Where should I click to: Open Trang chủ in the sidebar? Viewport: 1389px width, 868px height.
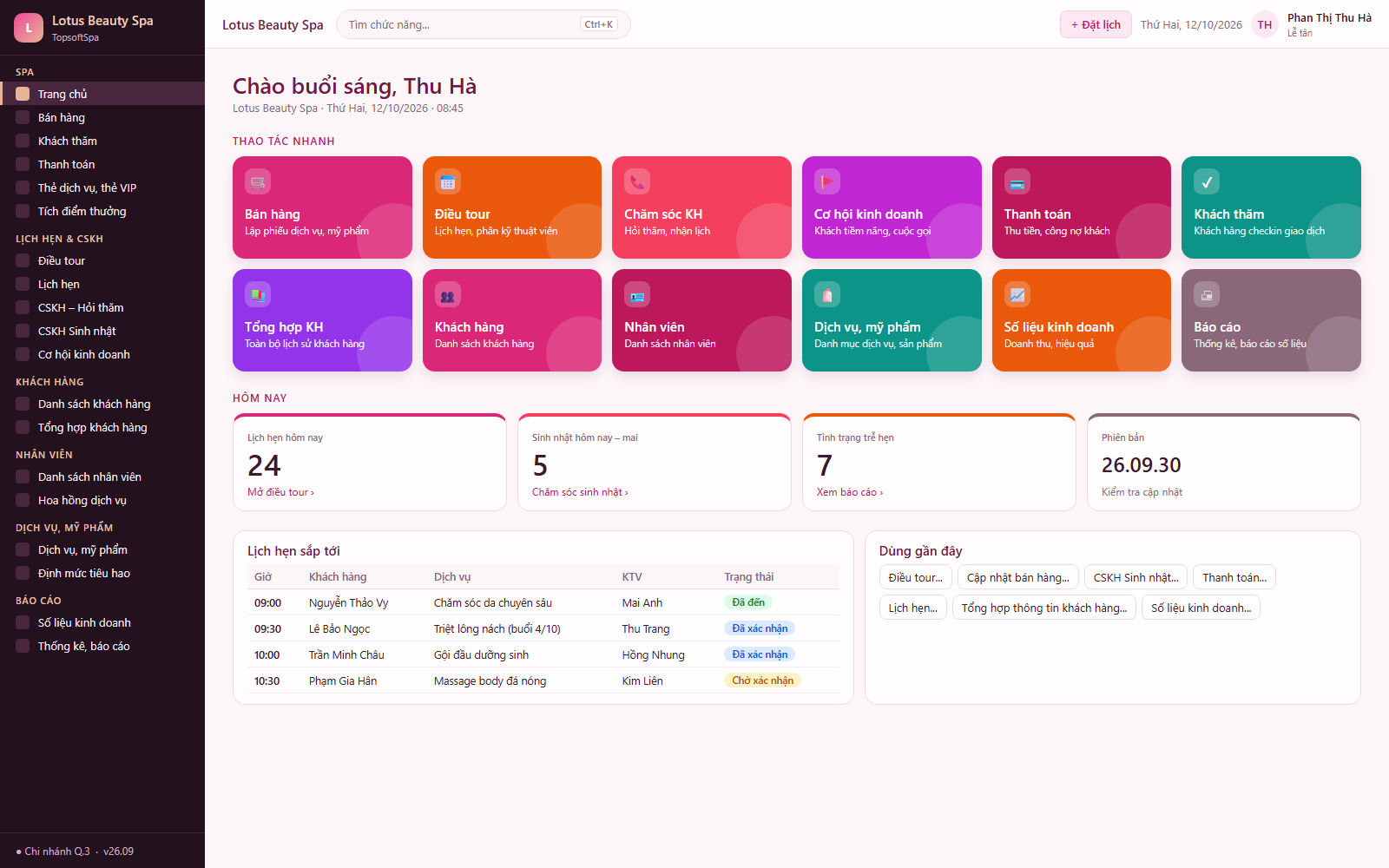point(102,94)
